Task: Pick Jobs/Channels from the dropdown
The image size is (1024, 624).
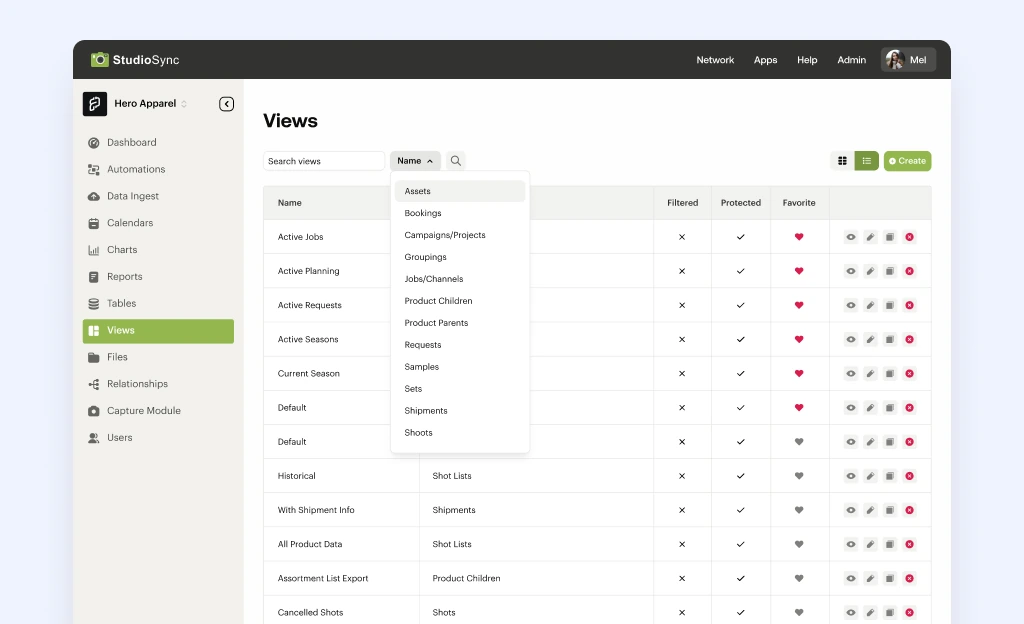Action: point(460,279)
